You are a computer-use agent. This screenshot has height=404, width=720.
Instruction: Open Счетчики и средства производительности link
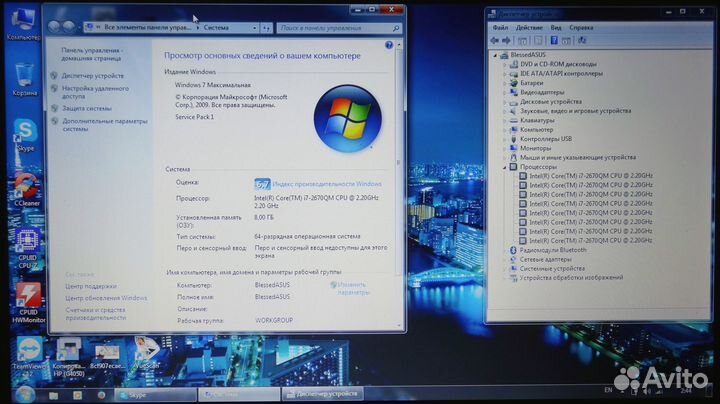point(96,314)
